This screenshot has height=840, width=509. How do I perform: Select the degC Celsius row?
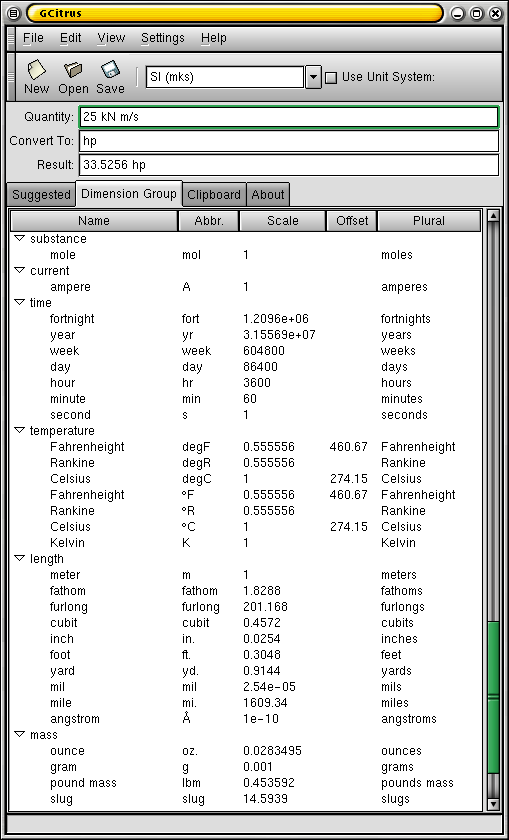245,478
